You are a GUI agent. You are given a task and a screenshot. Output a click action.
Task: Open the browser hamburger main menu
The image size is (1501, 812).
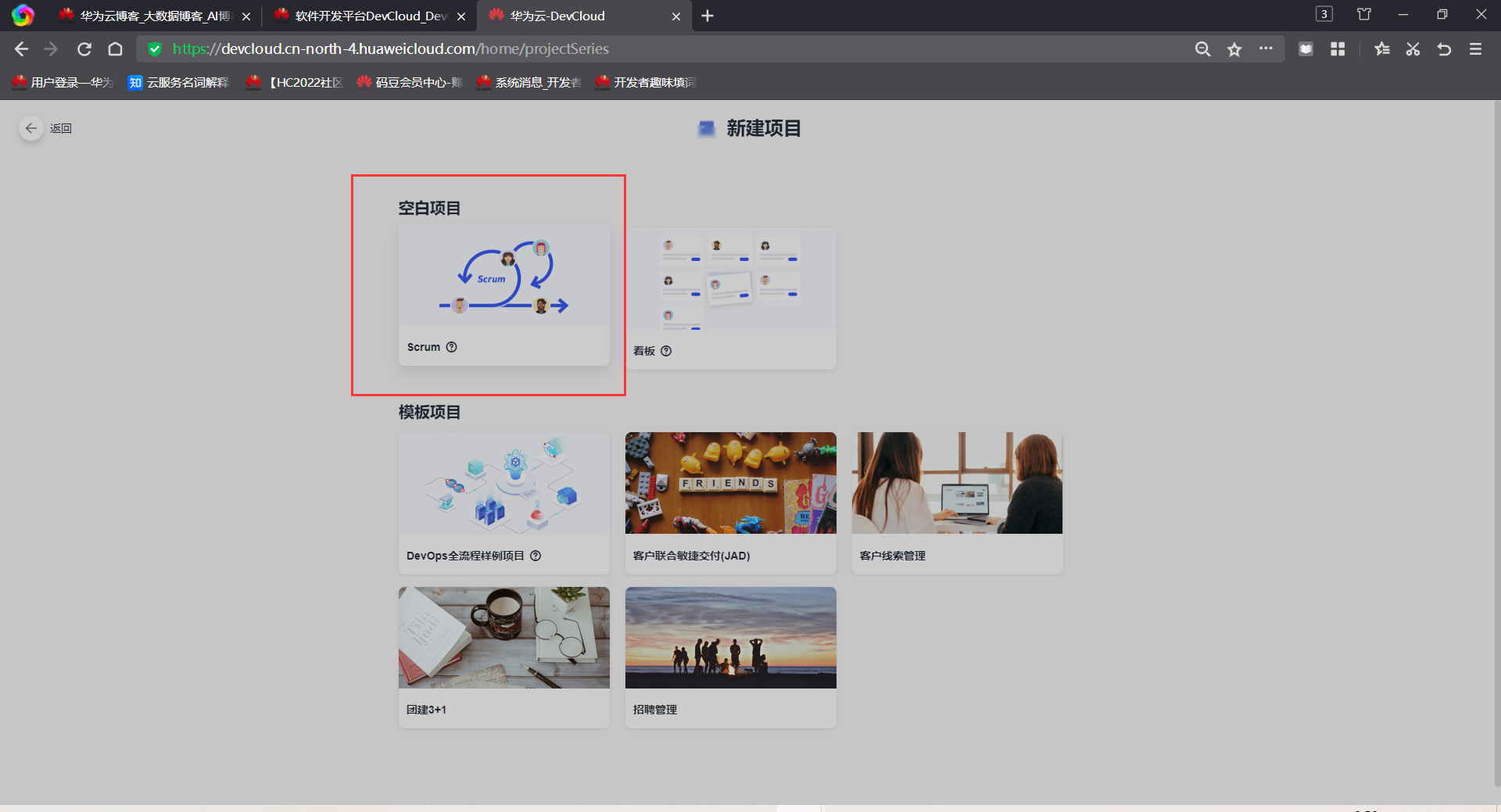pyautogui.click(x=1476, y=49)
